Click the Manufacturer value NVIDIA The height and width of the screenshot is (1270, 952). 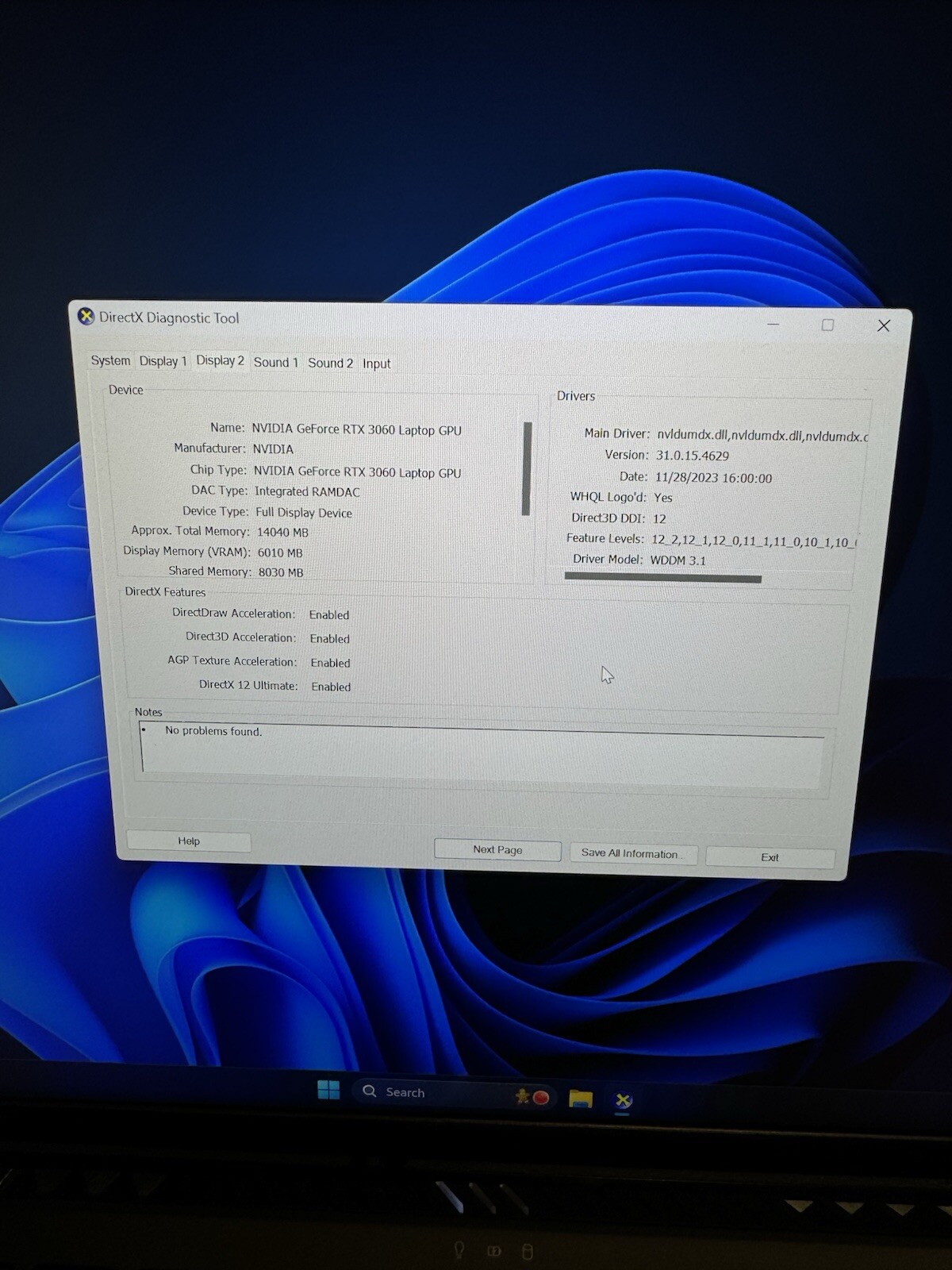[x=273, y=449]
